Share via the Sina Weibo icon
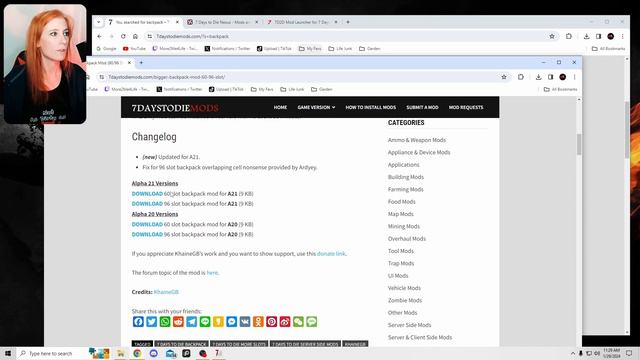 (285, 322)
